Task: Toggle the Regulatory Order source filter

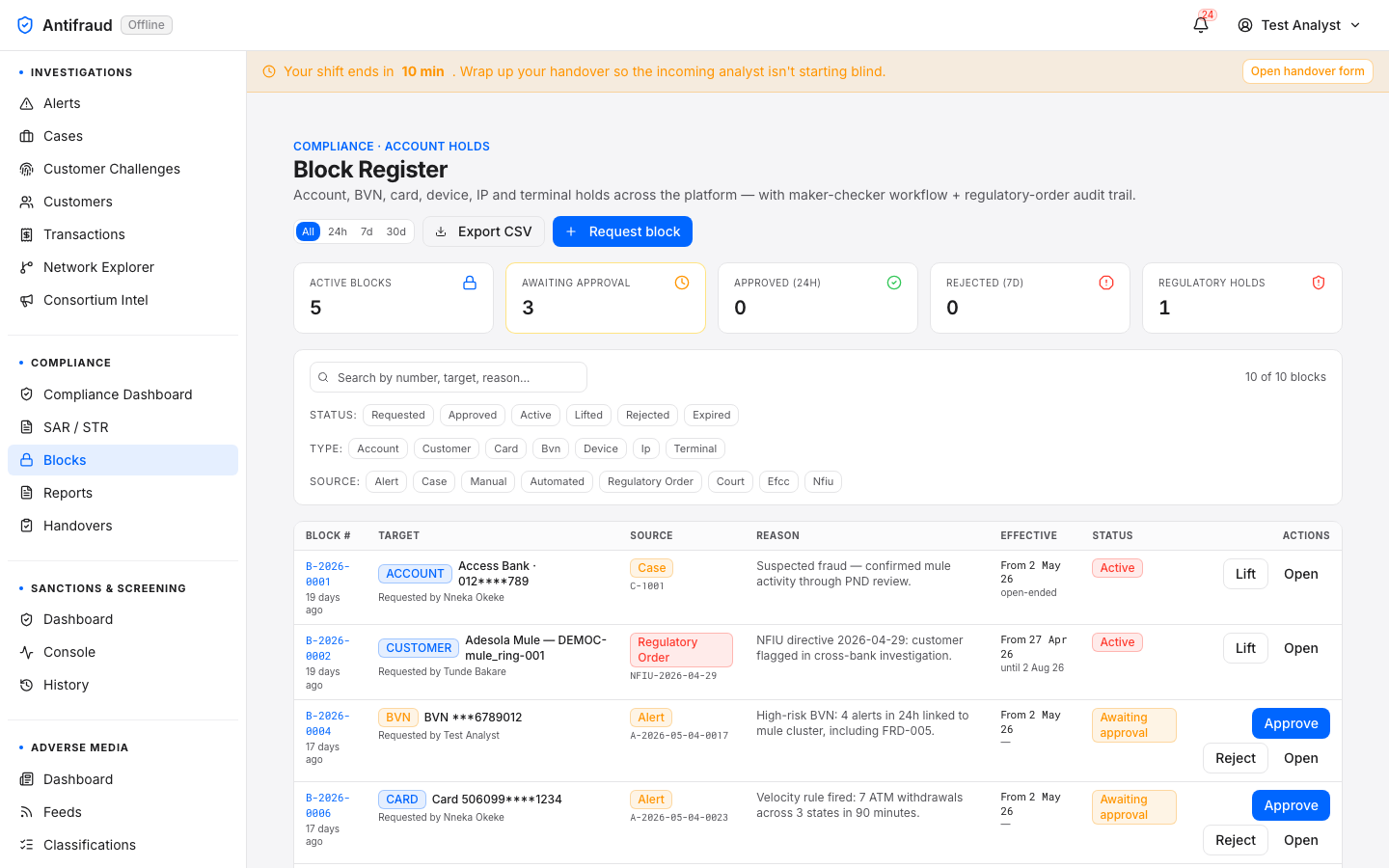Action: [650, 481]
